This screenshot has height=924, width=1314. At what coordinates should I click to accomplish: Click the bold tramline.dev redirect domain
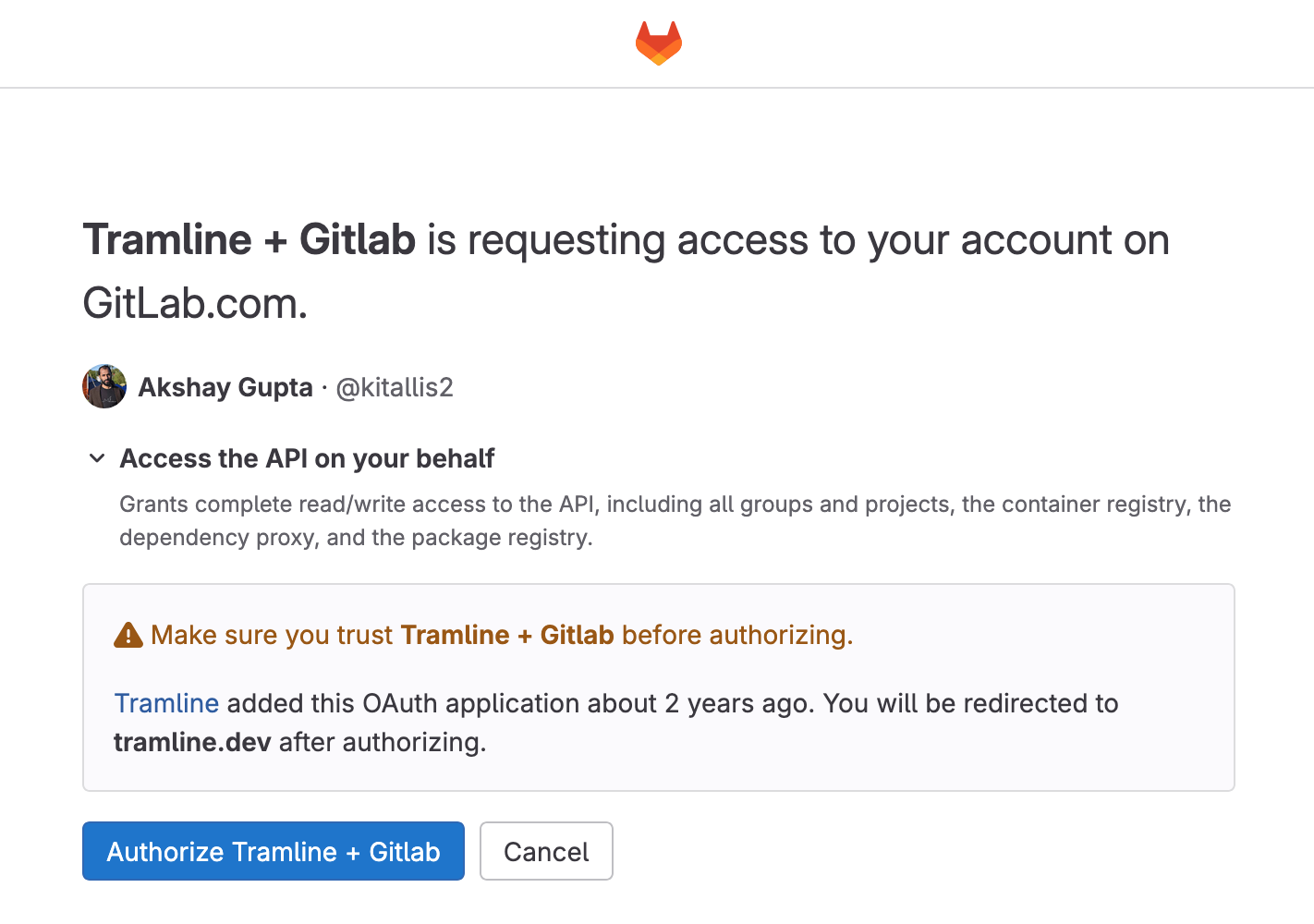(192, 742)
